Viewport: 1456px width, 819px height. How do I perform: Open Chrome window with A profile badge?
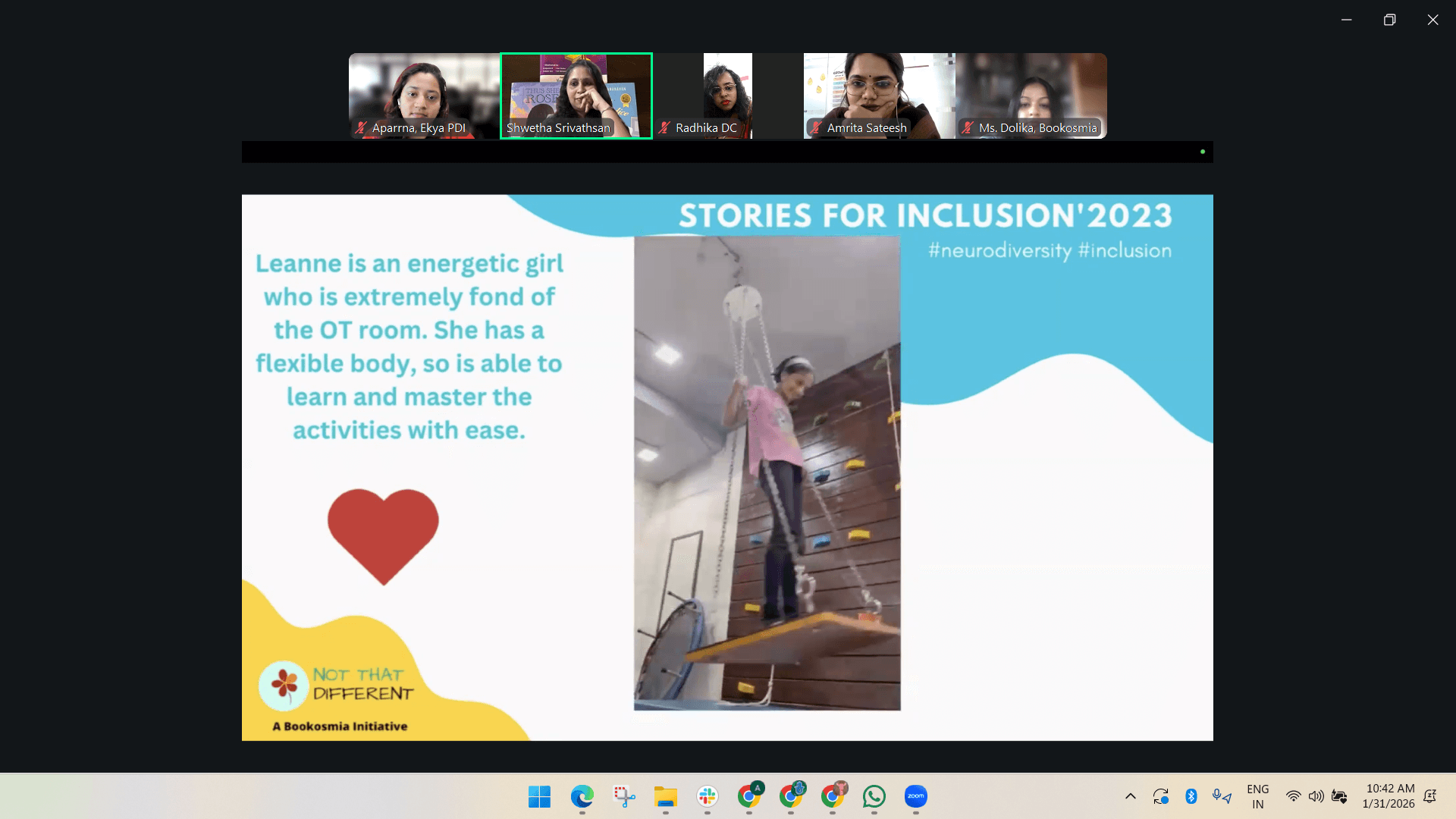coord(749,796)
